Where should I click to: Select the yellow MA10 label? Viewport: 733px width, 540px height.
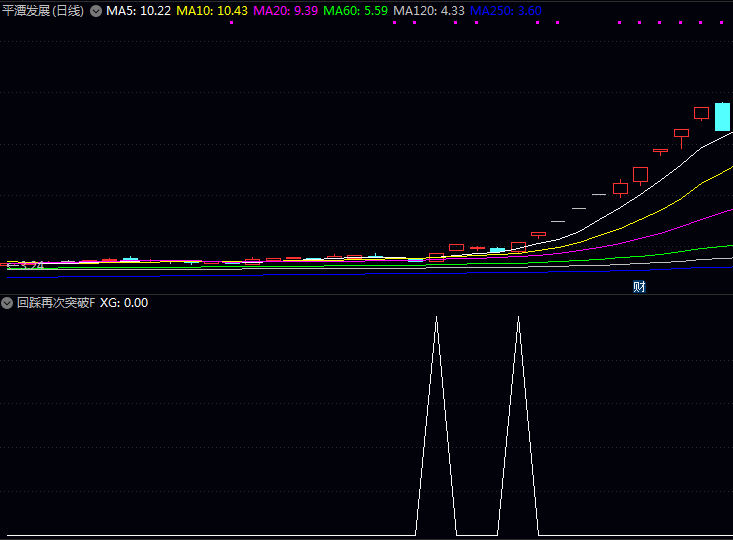coord(212,11)
